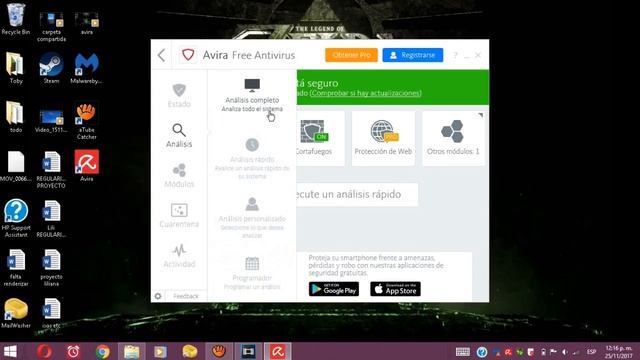Select Lili REGULARI Word document
Screen dimensions: 640x360
coord(51,218)
